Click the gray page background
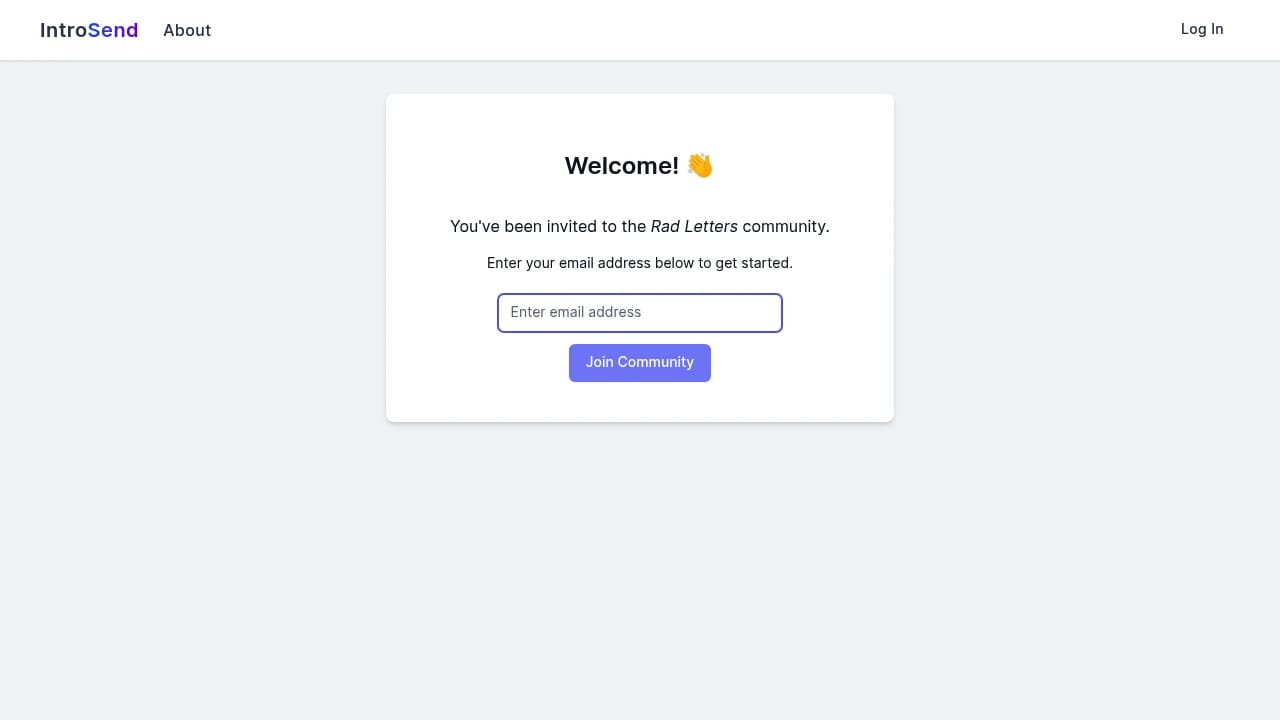1280x720 pixels. click(x=200, y=550)
